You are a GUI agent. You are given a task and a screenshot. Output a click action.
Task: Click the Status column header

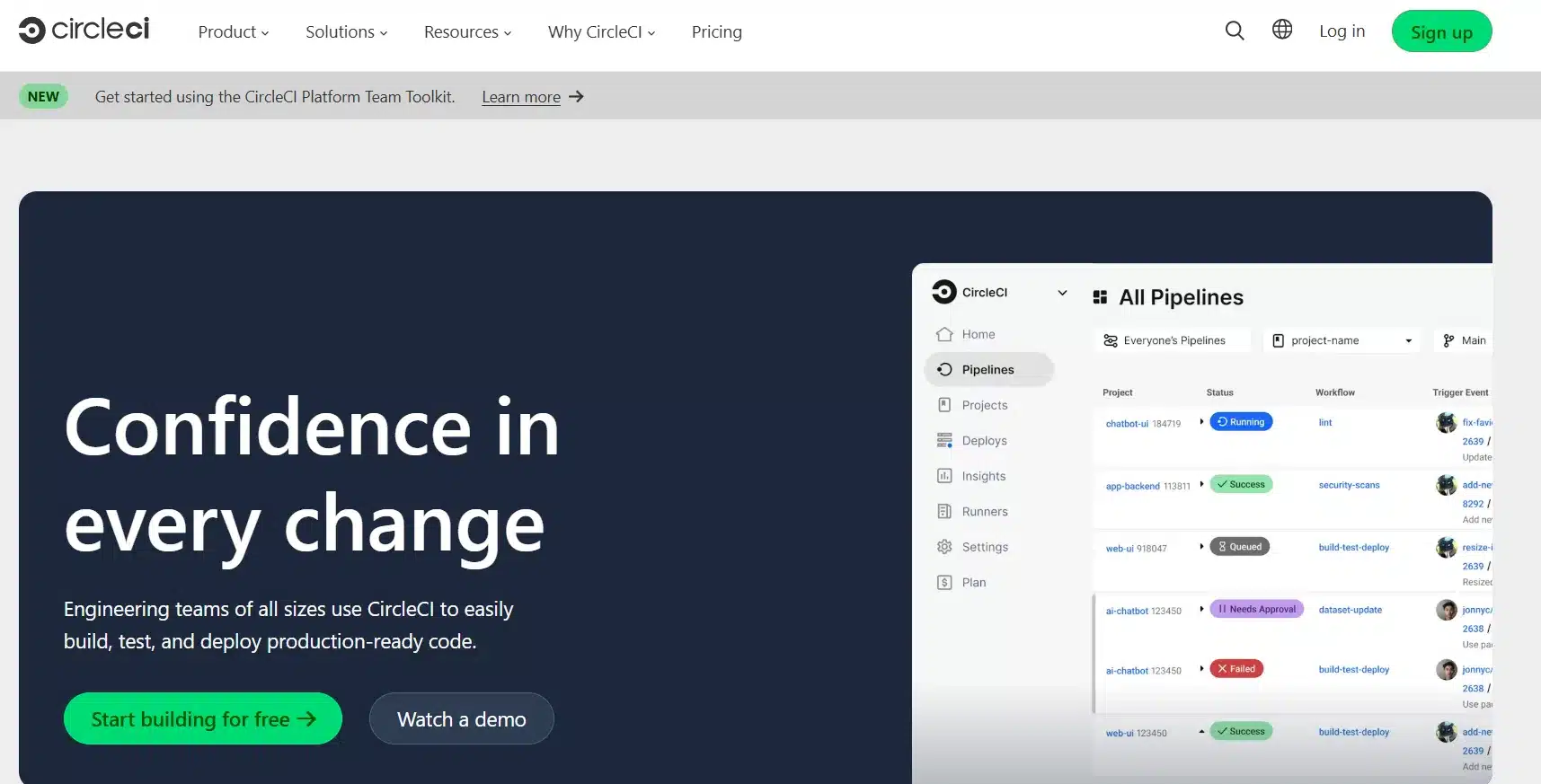click(x=1219, y=392)
